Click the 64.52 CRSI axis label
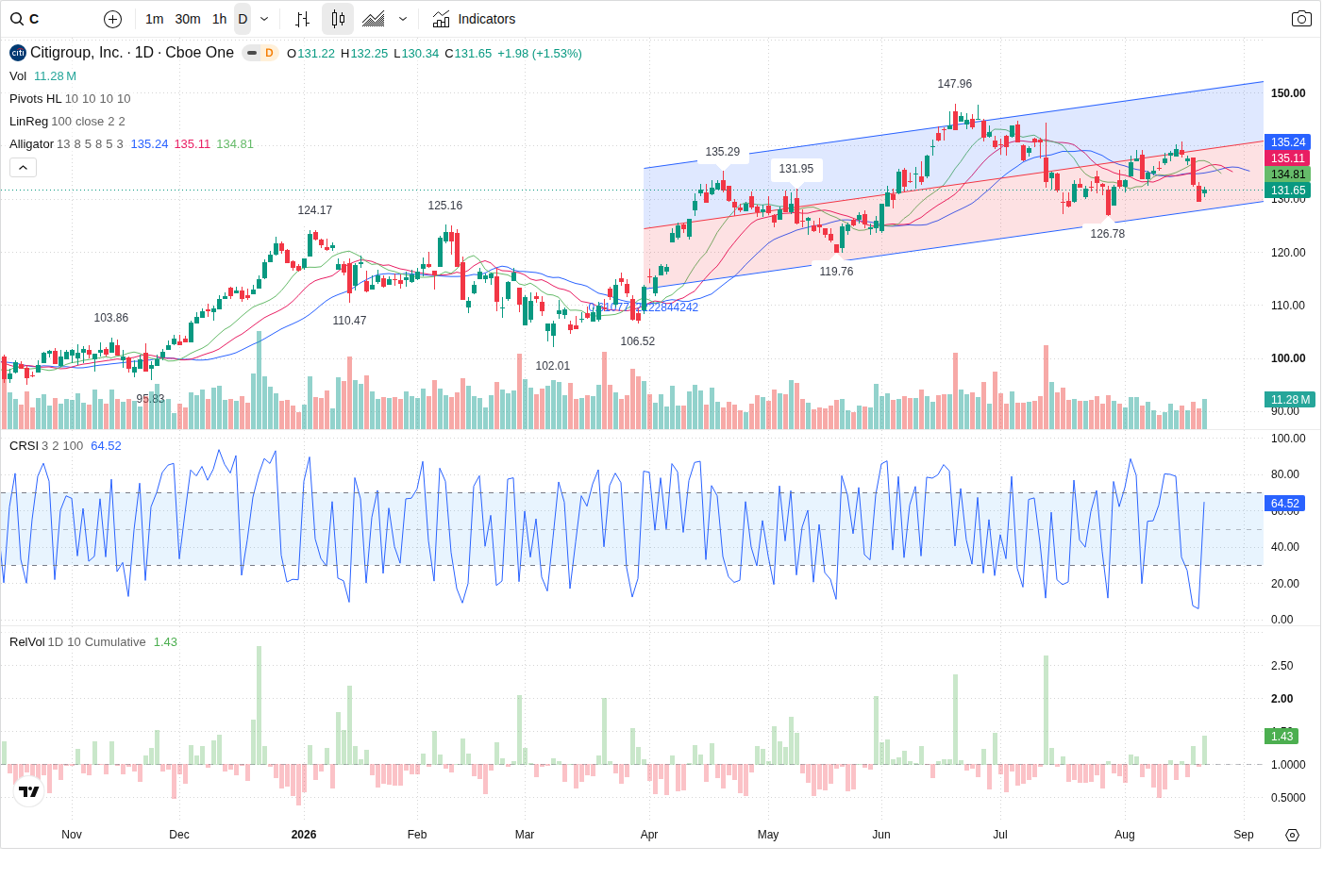Image resolution: width=1340 pixels, height=896 pixels. pyautogui.click(x=1284, y=504)
